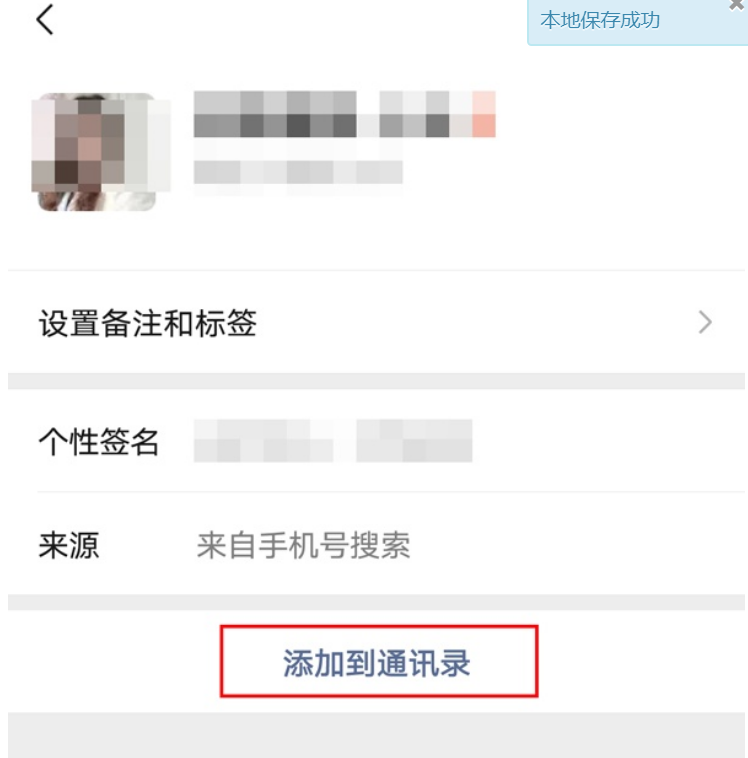The image size is (748, 758).
Task: Expand the chevron on 设置备注和标签 row
Action: [705, 322]
